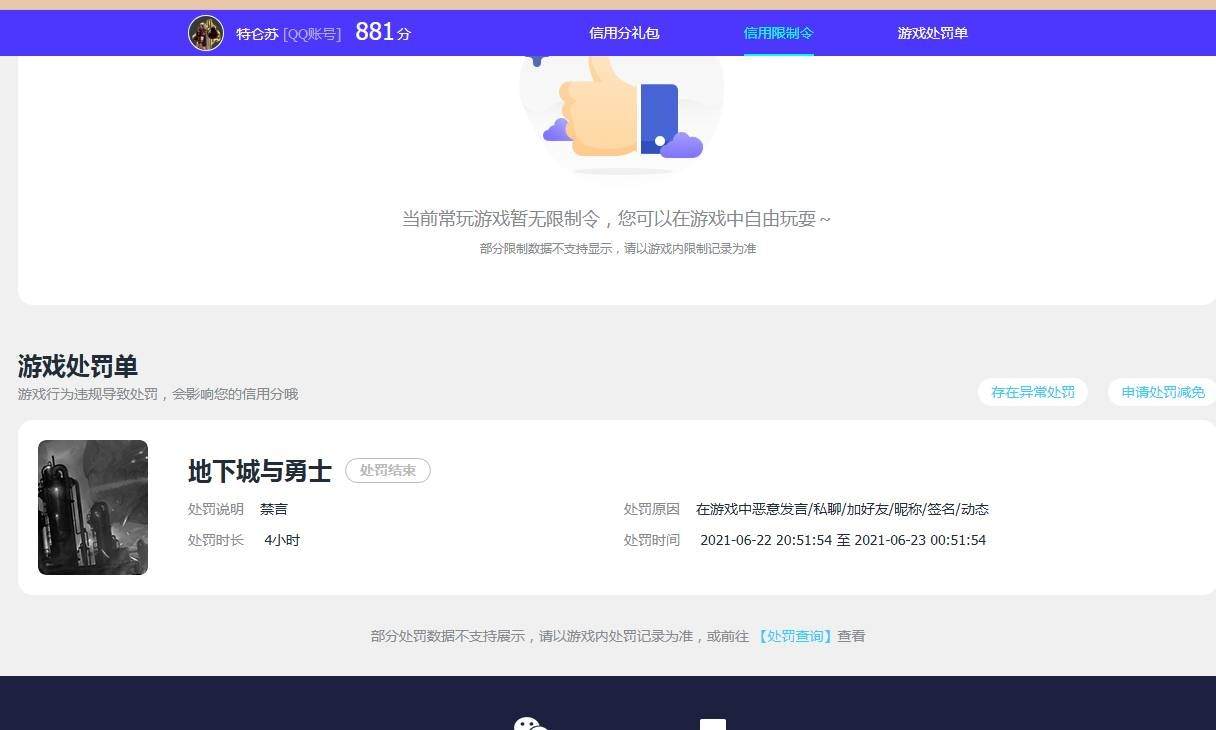Click the 881 credit score
Screen dimensions: 1216x730
pos(375,32)
